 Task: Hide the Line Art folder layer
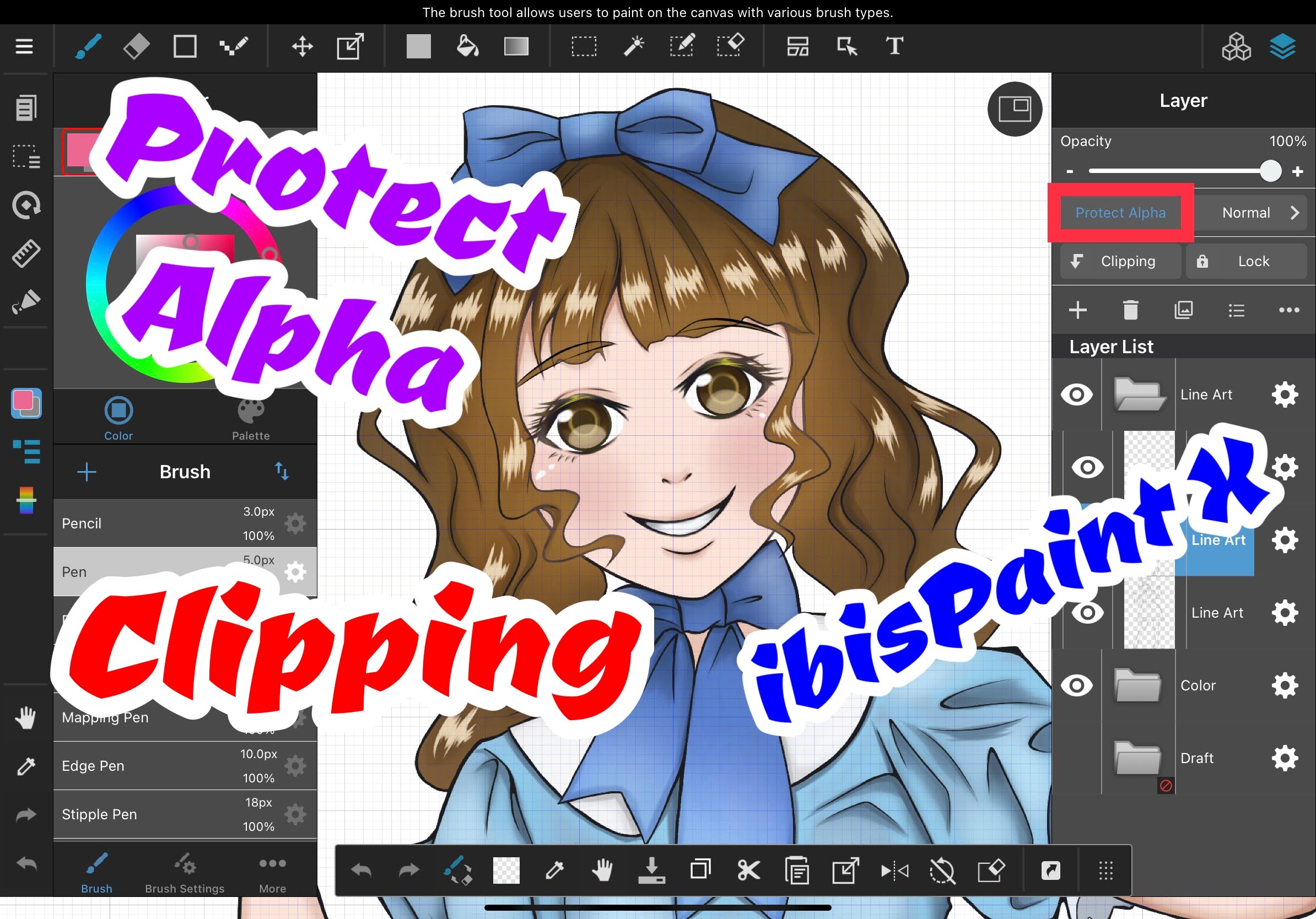[x=1077, y=394]
